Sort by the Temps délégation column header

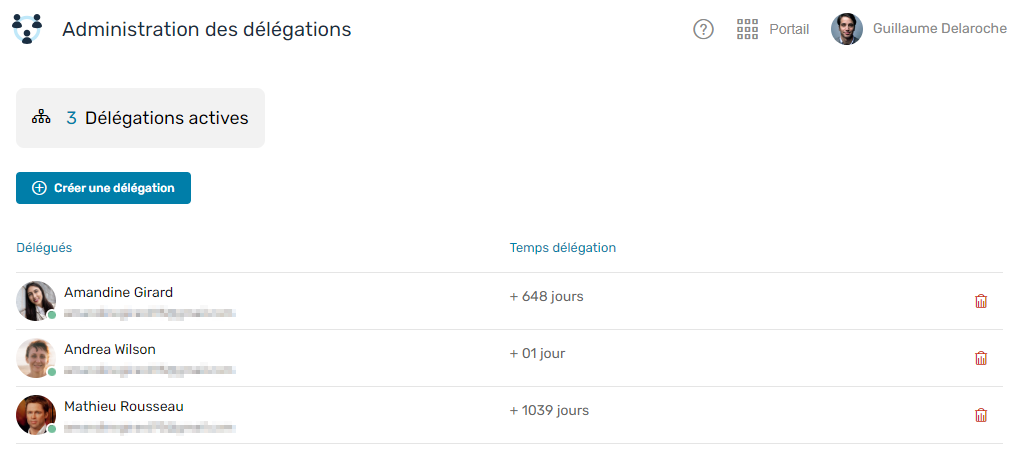point(562,248)
